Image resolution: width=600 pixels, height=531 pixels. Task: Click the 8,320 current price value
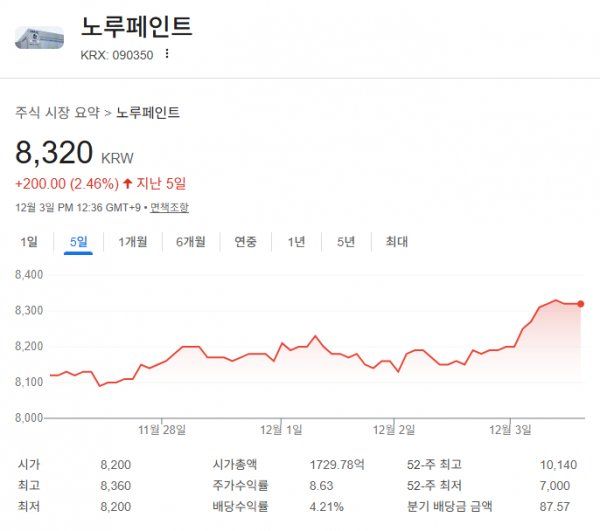(x=54, y=153)
